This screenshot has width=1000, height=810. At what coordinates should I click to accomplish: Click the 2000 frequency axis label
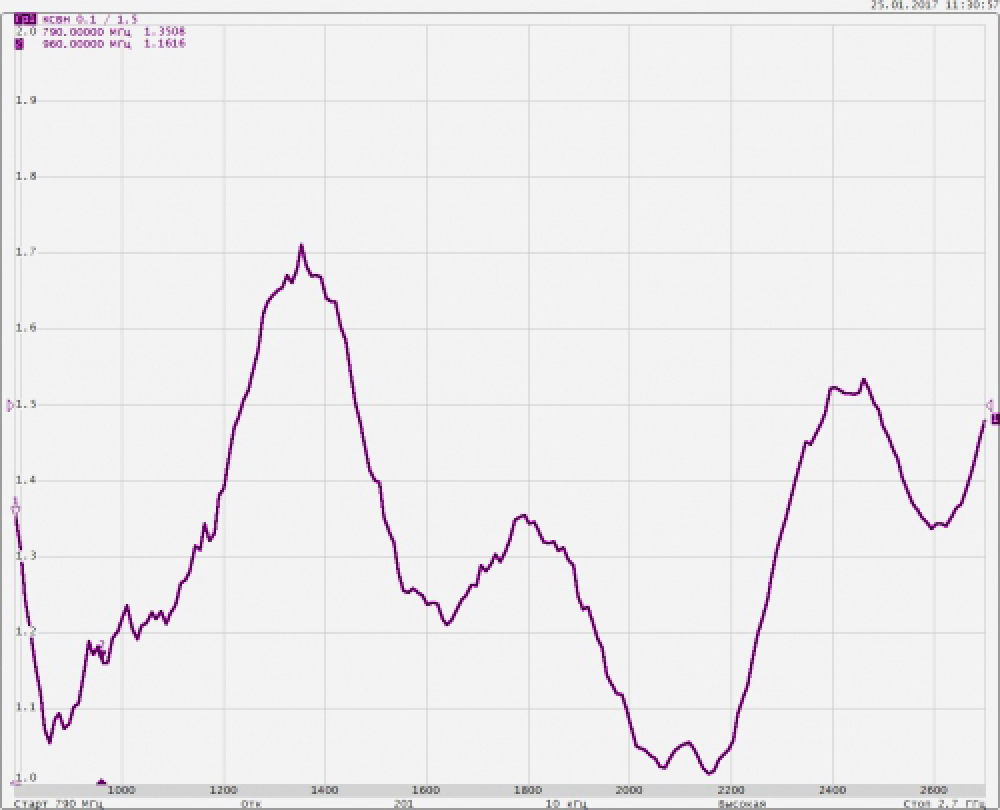pos(629,790)
